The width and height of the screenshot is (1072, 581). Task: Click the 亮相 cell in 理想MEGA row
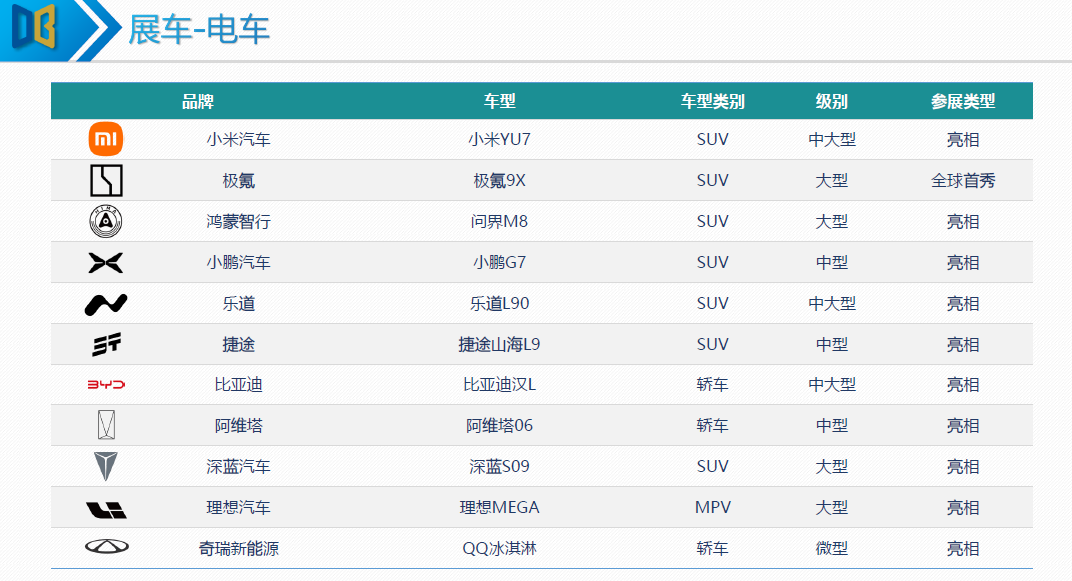[x=963, y=508]
